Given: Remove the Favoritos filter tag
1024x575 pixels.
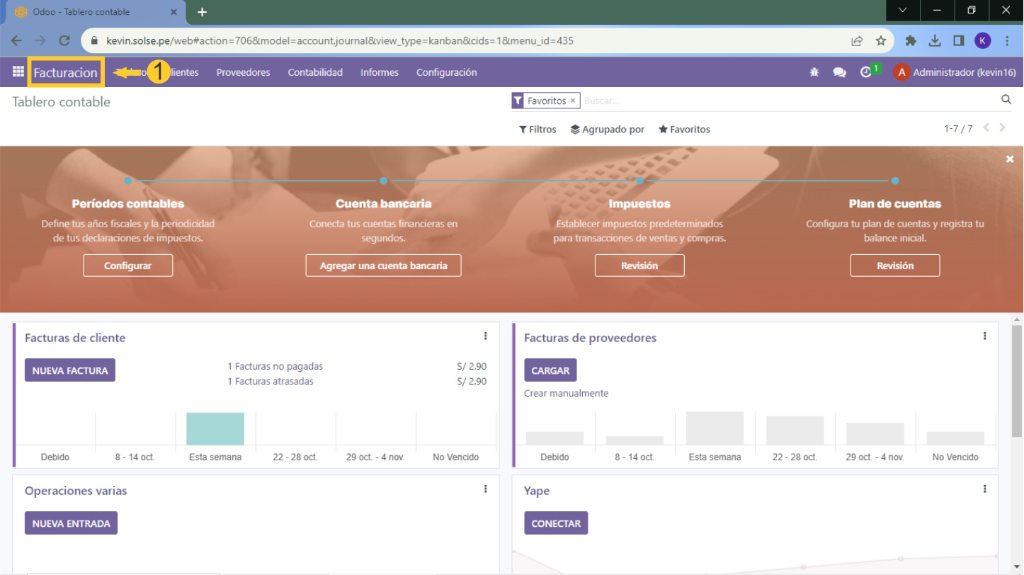Looking at the screenshot, I should 573,101.
